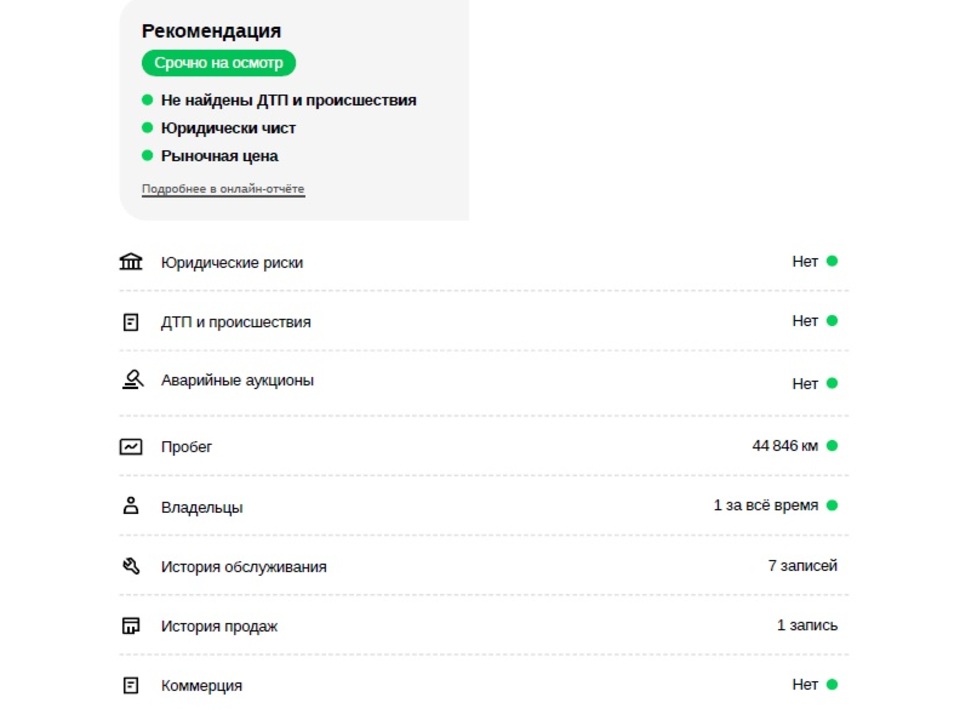
Task: Click the storefront icon for История продаж
Action: 130,626
